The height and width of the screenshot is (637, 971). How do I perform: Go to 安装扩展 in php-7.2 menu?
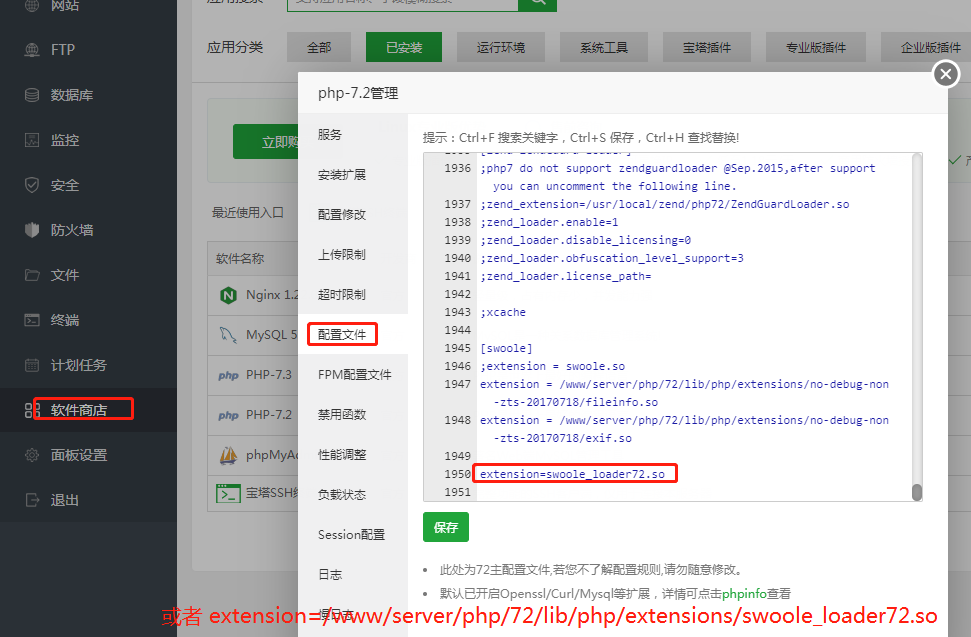coord(353,175)
